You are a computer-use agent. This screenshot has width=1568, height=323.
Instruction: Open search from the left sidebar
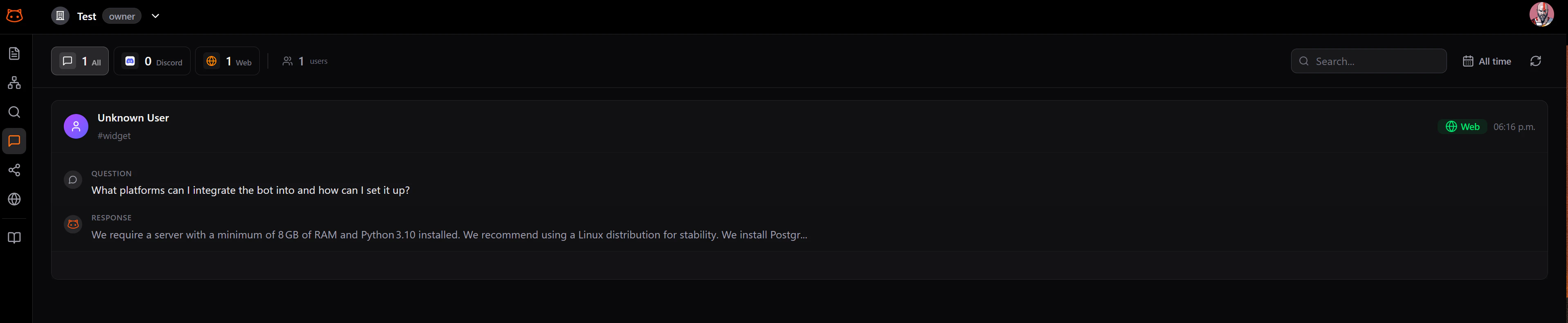click(14, 112)
